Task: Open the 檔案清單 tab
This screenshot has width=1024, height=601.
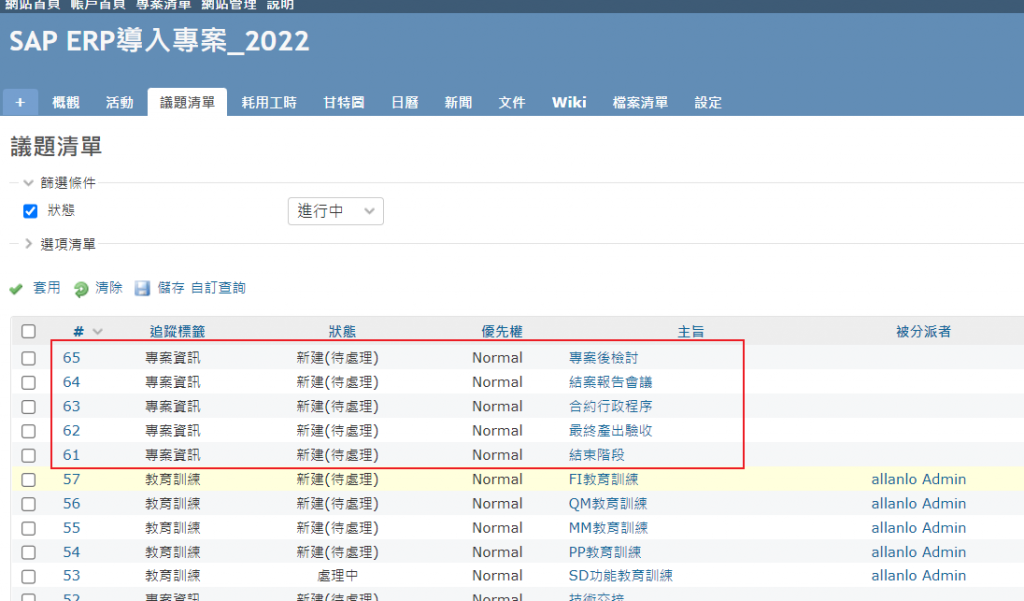Action: pos(640,103)
